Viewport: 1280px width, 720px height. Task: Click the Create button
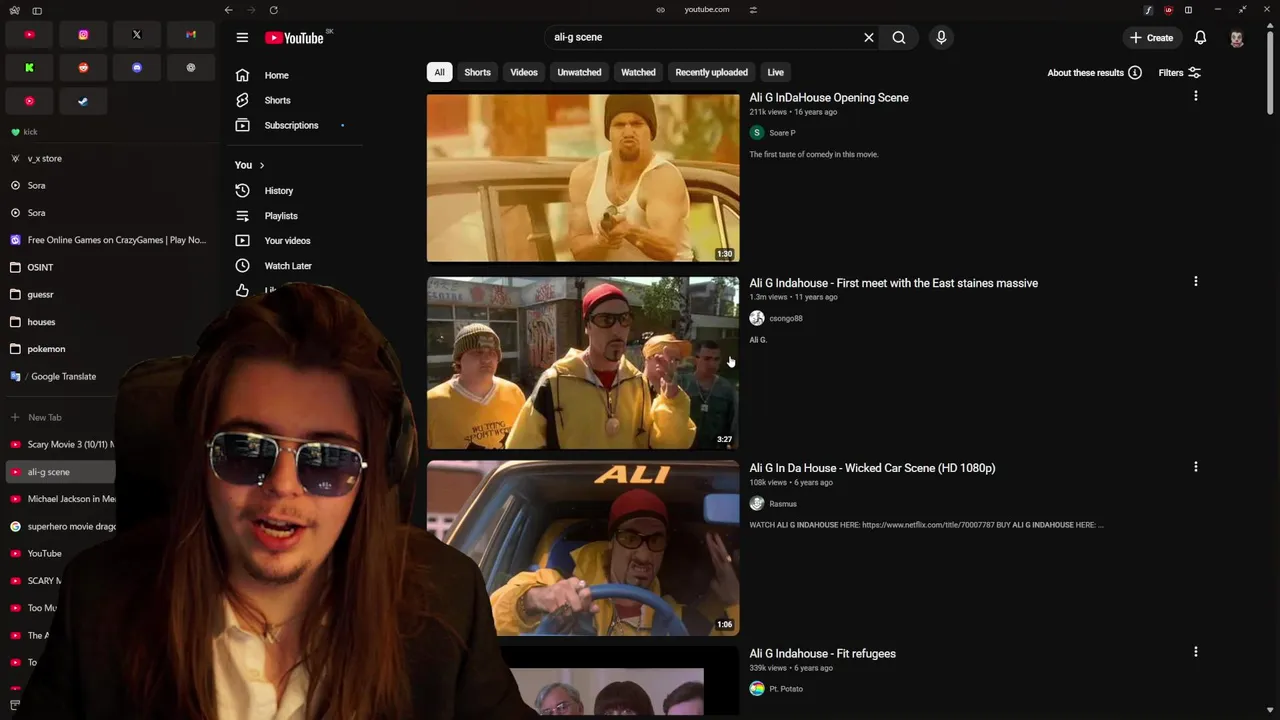tap(1151, 37)
